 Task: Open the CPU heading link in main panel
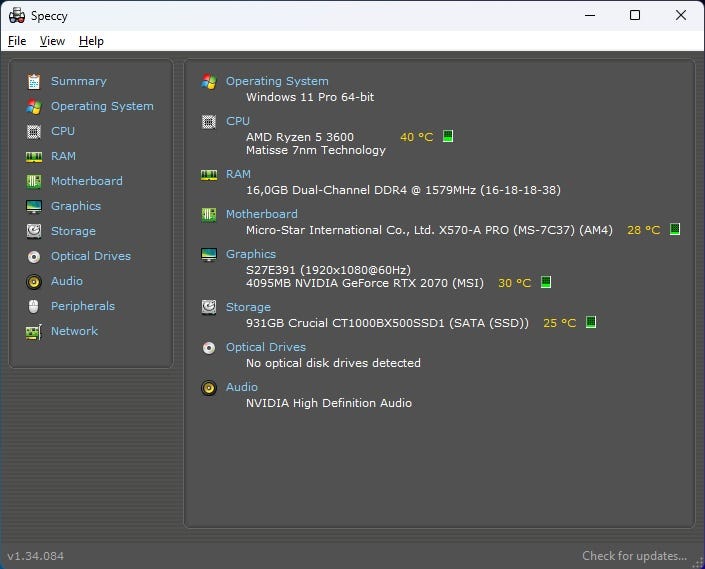(237, 121)
